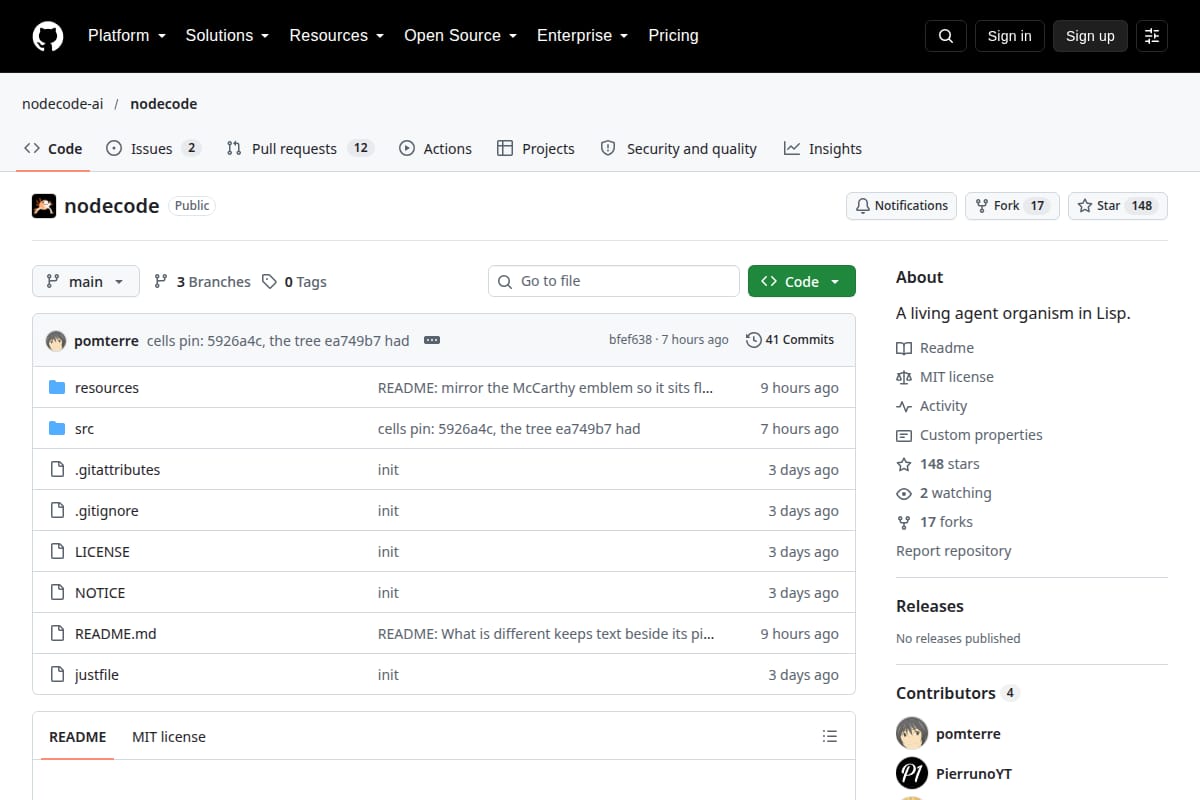Click the .gitattributes file icon

click(x=57, y=470)
